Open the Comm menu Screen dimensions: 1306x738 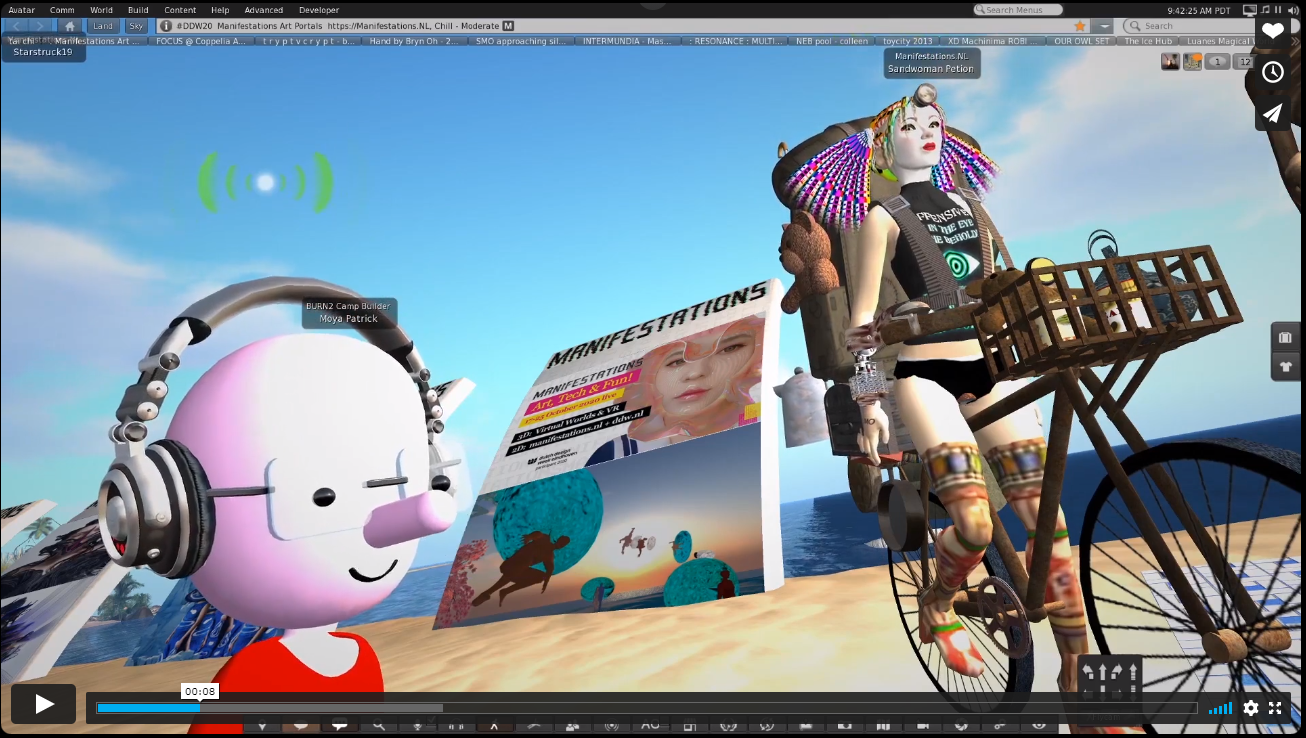tap(62, 10)
